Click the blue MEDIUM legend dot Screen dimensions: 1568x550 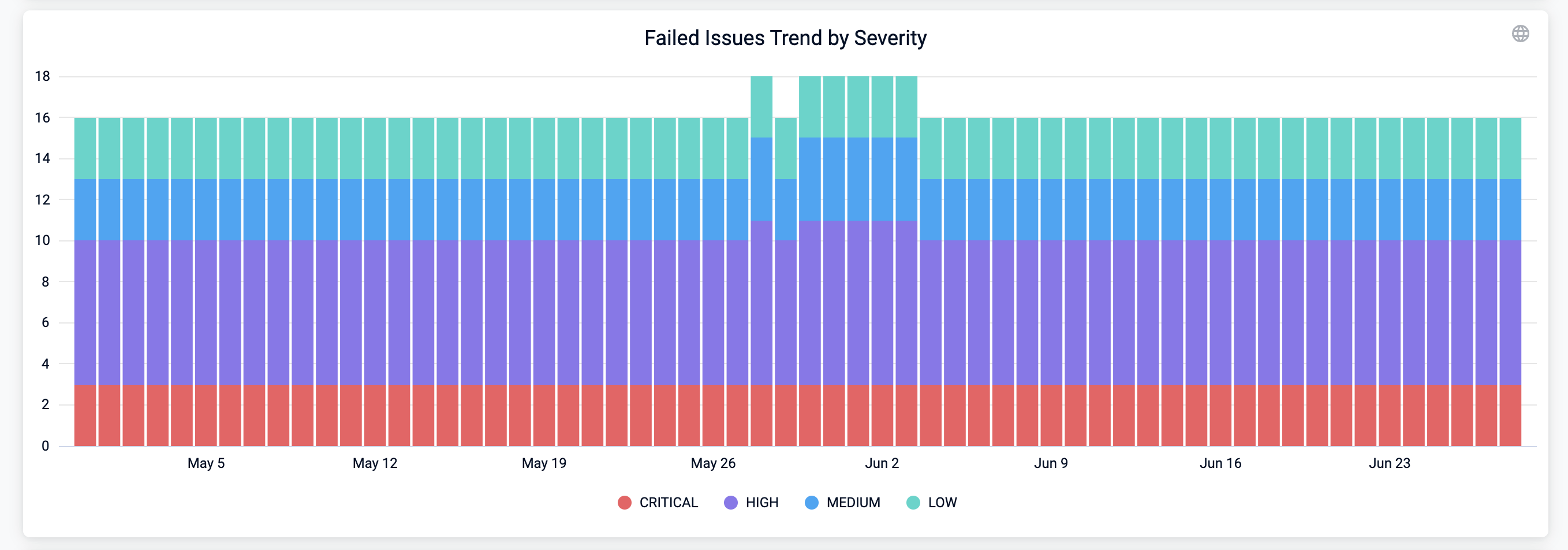(x=811, y=503)
